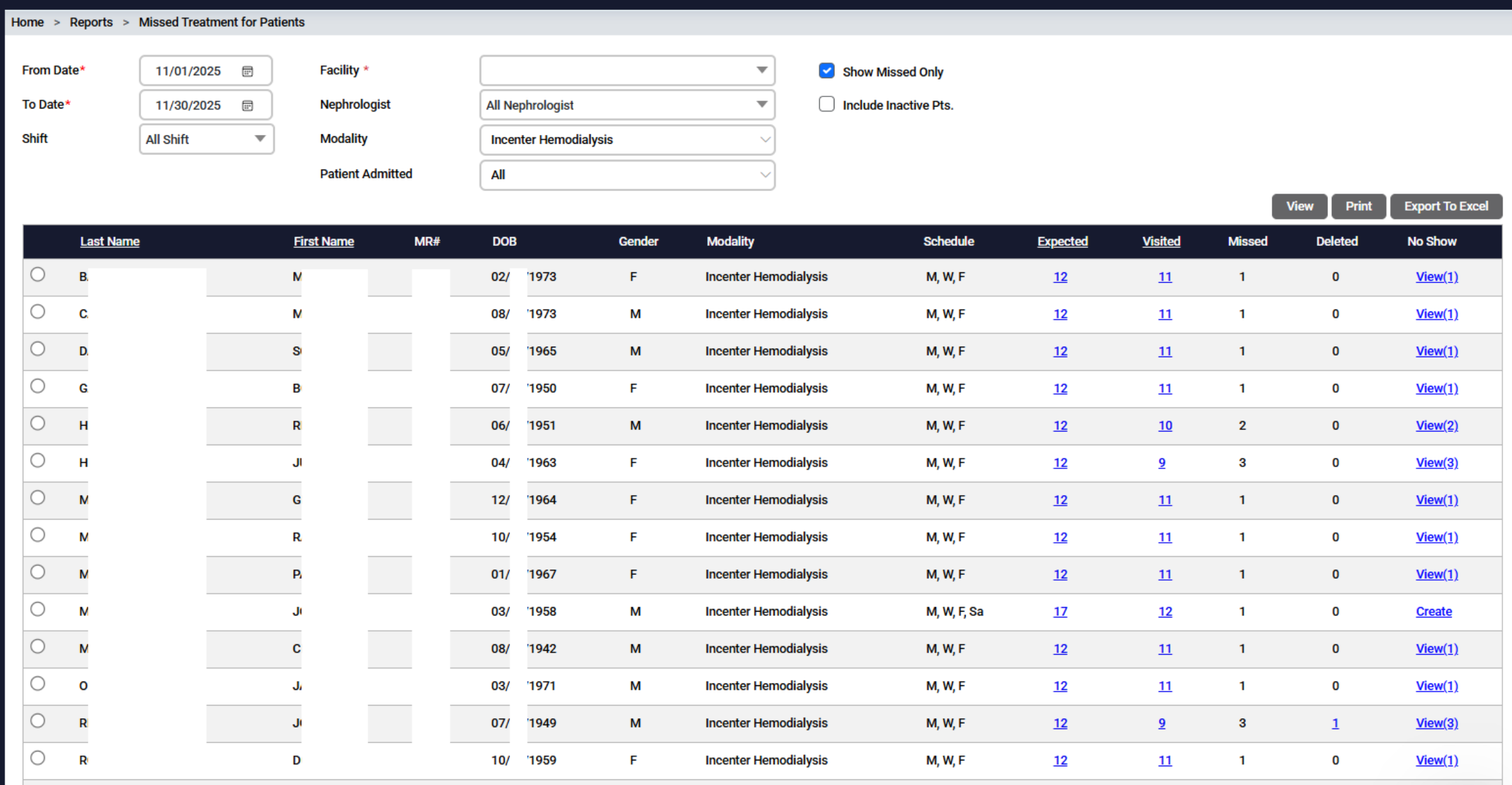
Task: Open Expected 12 link in the 1950 patient row
Action: (1060, 388)
